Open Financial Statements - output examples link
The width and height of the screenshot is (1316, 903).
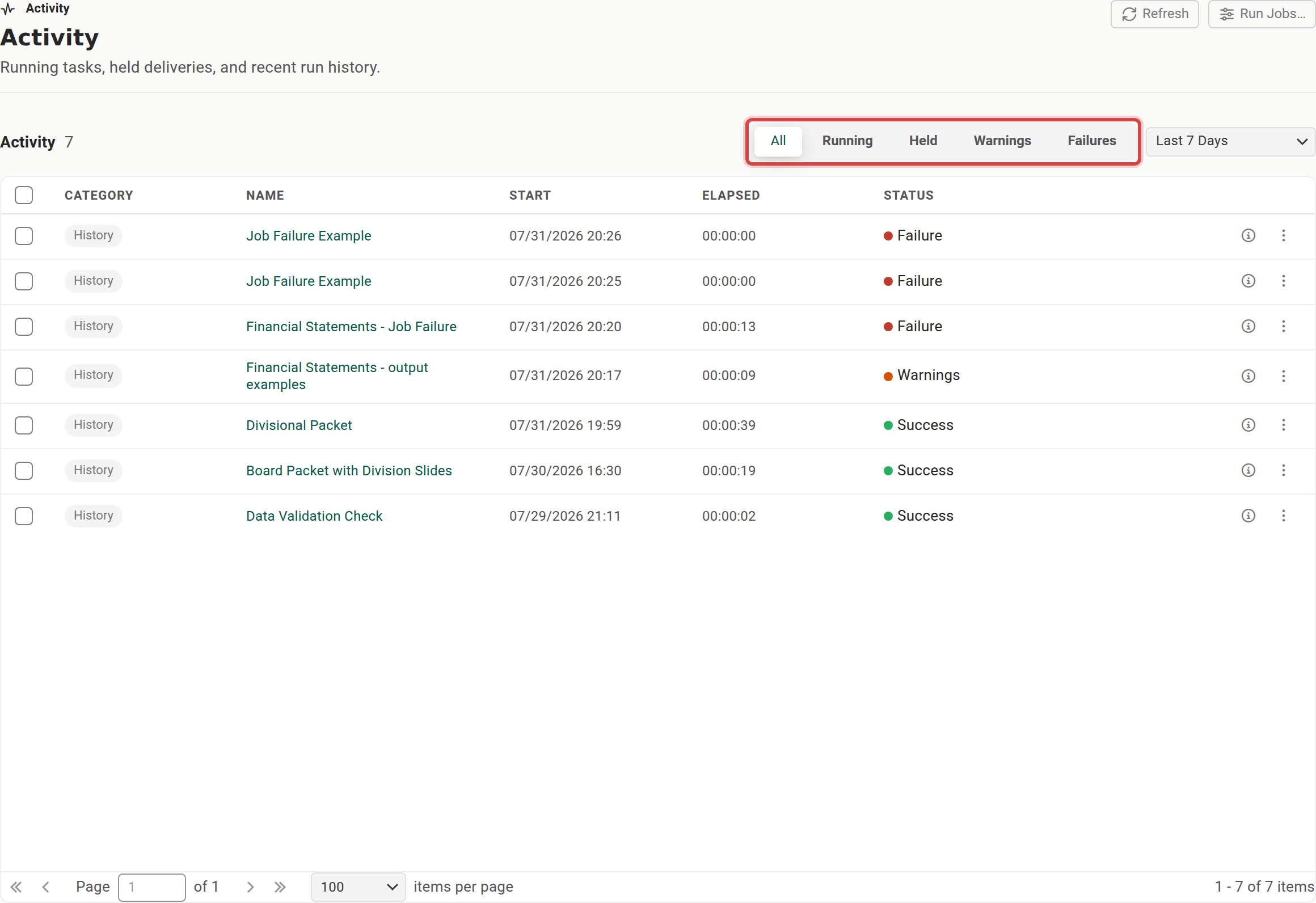point(337,376)
